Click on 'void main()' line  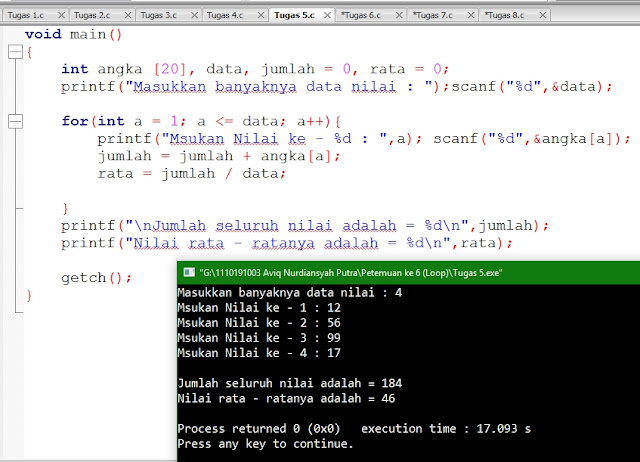[x=73, y=34]
